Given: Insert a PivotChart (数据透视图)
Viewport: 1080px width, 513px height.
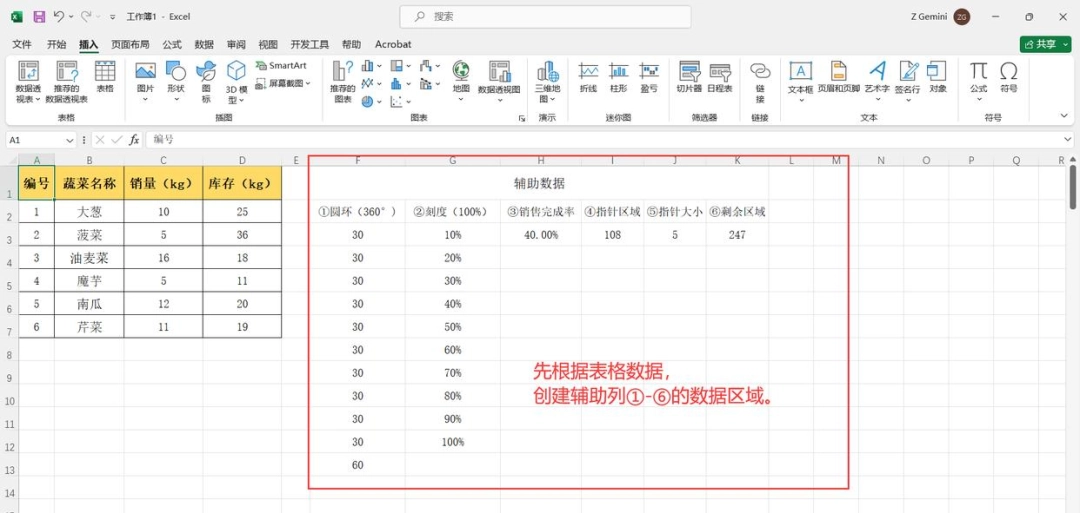Looking at the screenshot, I should coord(499,82).
